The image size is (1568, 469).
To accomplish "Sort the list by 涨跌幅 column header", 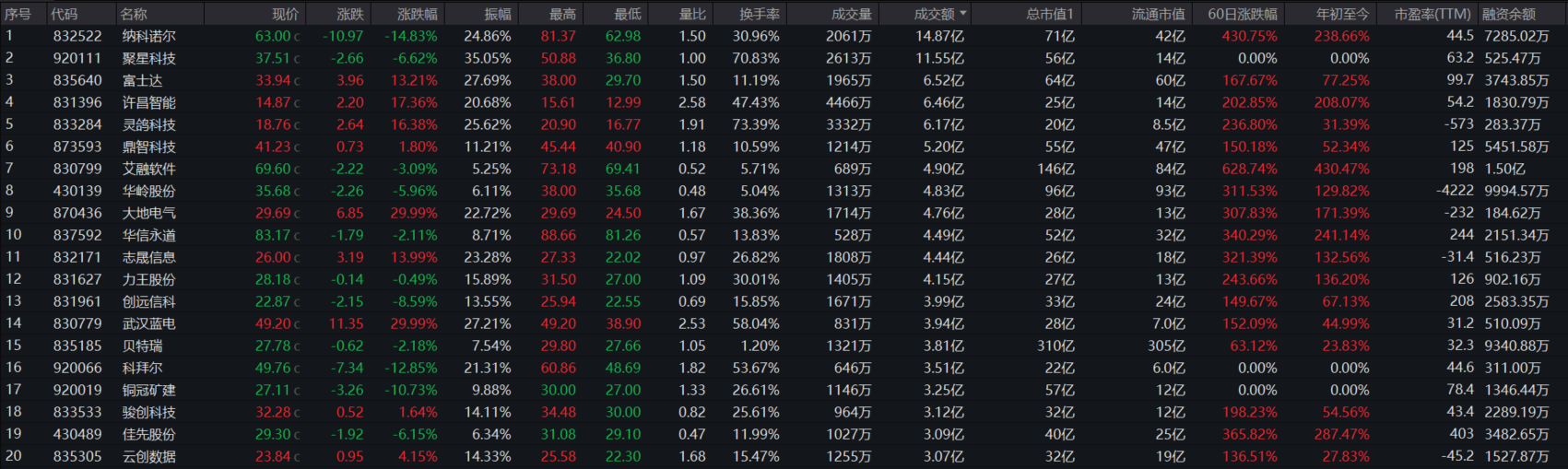I will click(x=418, y=14).
